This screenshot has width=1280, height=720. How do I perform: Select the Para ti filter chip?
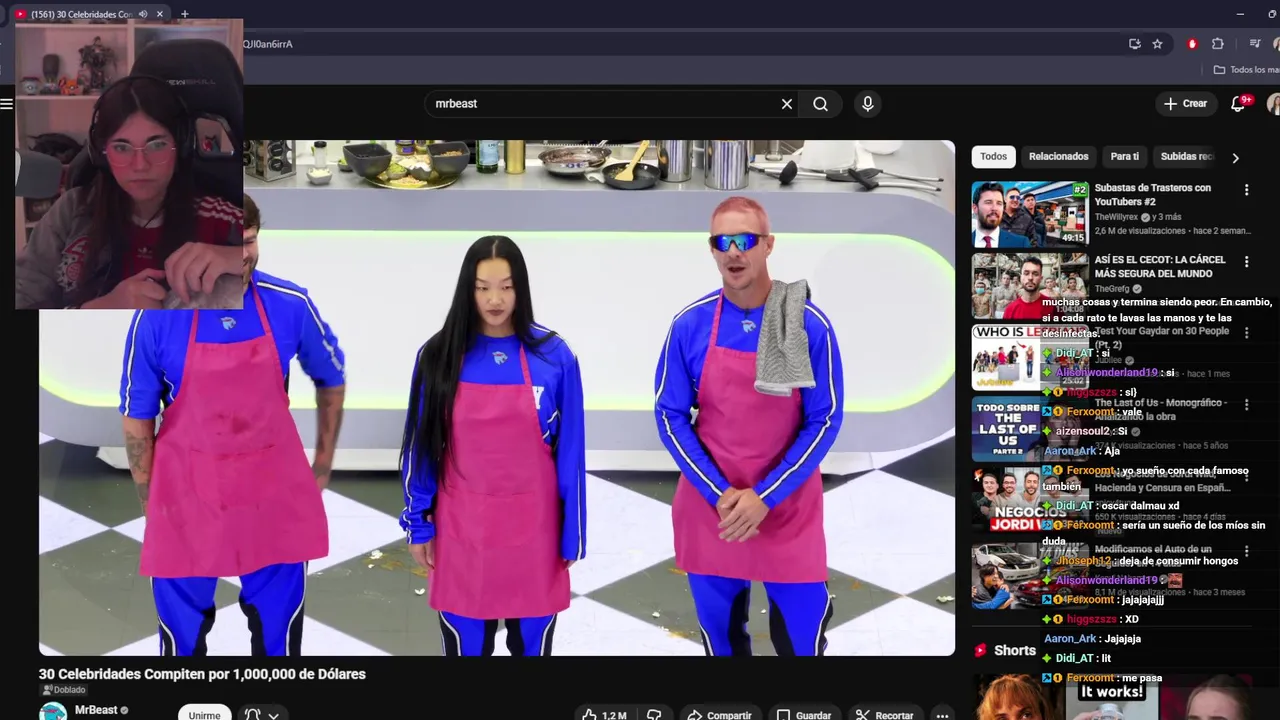[1124, 157]
